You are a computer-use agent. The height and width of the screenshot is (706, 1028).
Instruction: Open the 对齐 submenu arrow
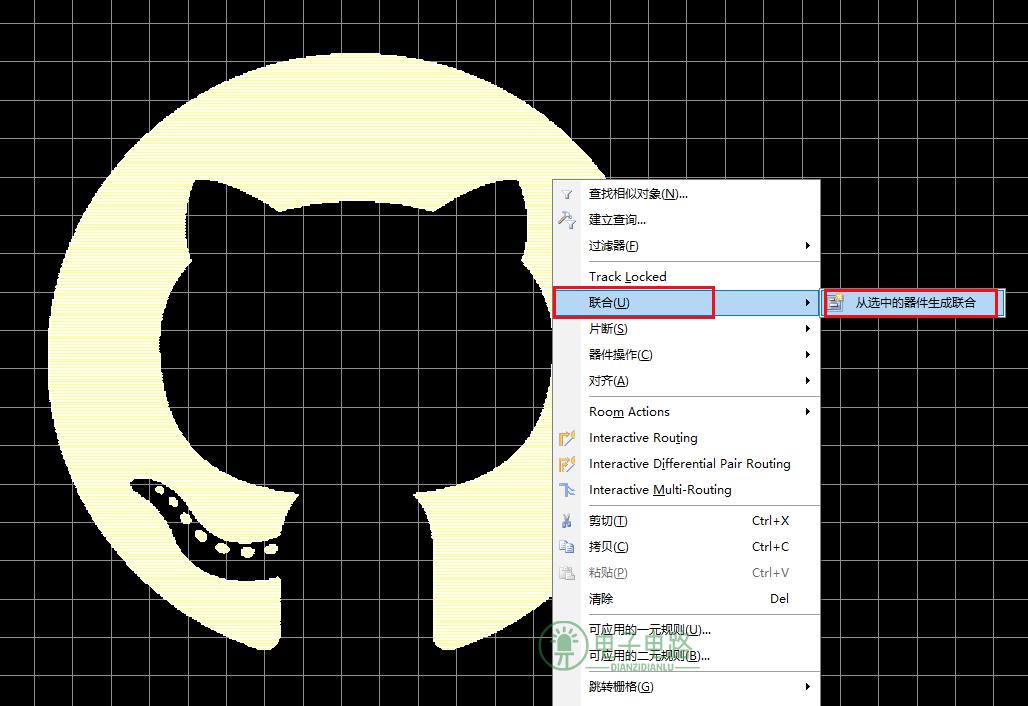(808, 381)
